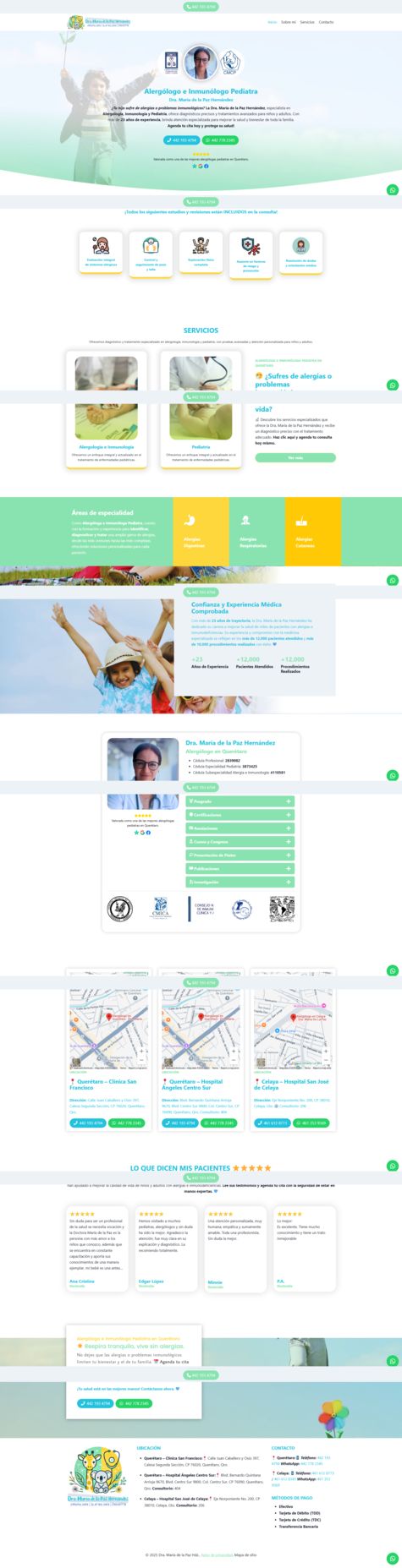Expand the Asociaciones section
This screenshot has width=402, height=1568.
(x=240, y=828)
